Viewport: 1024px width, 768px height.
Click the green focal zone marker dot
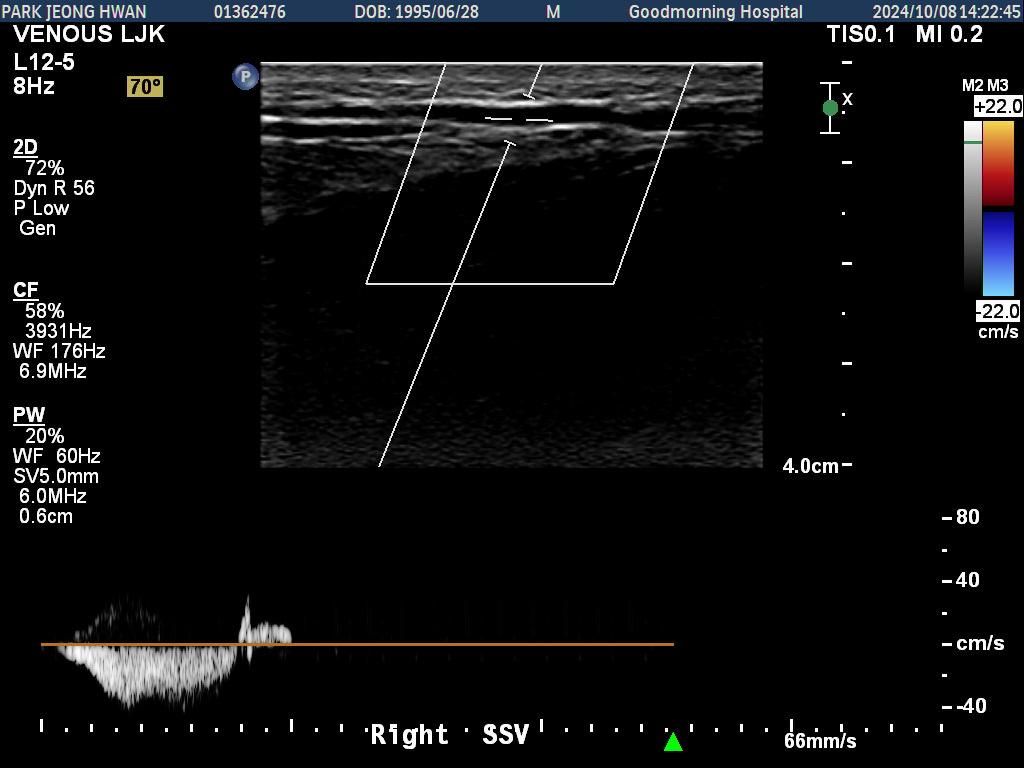coord(830,108)
